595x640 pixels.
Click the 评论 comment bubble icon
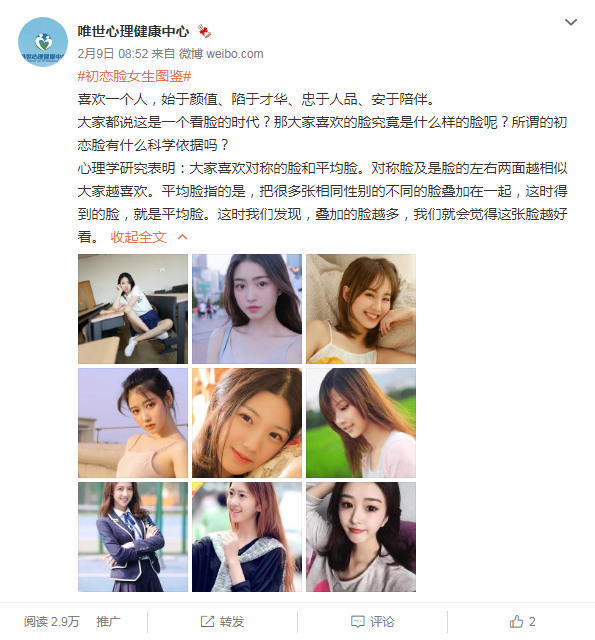pos(357,622)
